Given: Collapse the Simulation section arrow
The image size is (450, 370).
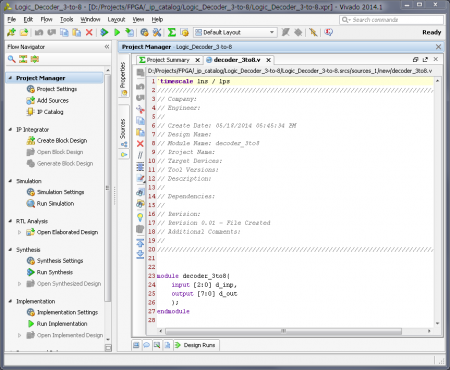Looking at the screenshot, I should pyautogui.click(x=10, y=181).
